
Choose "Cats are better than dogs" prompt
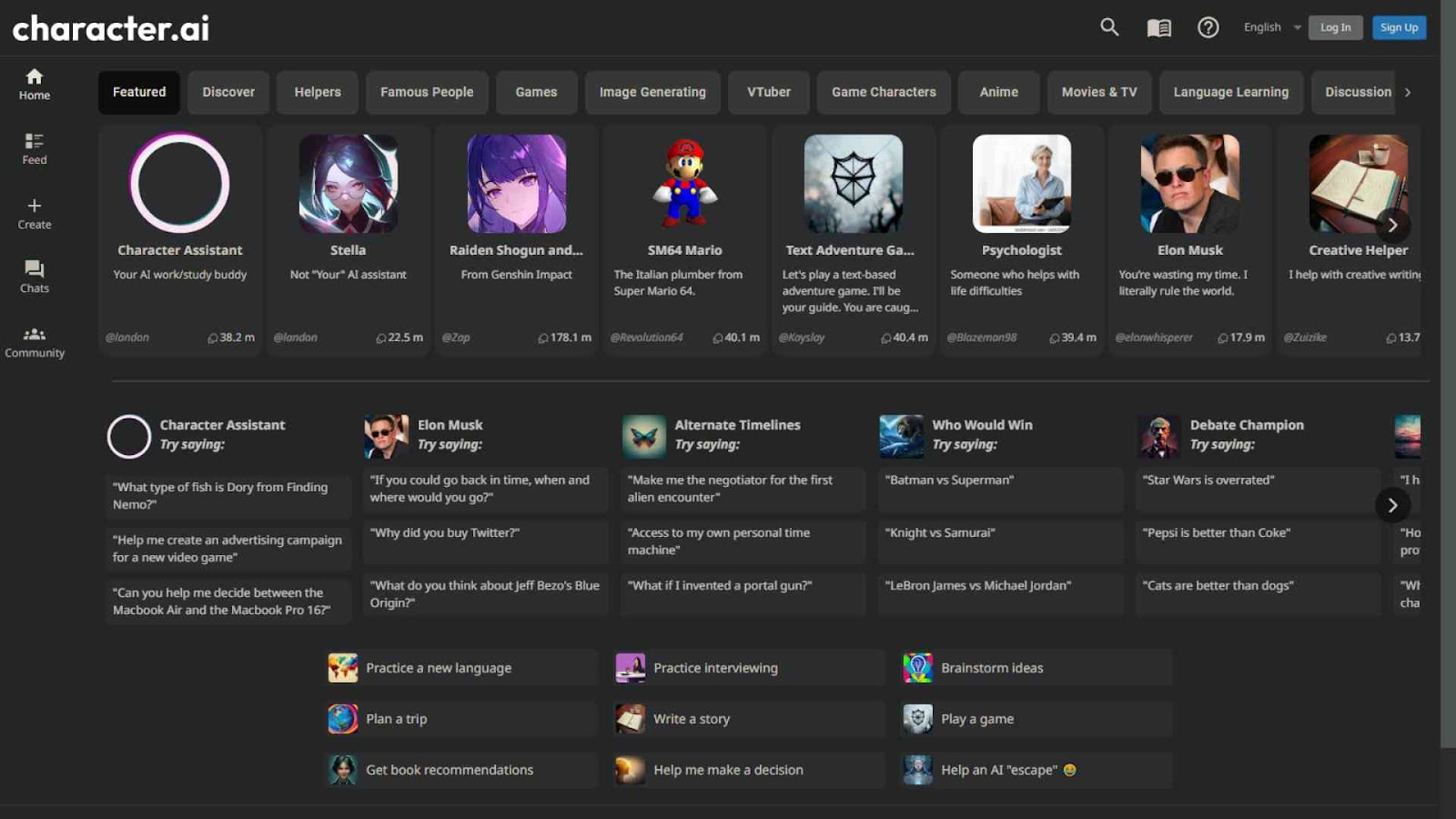coord(1259,594)
